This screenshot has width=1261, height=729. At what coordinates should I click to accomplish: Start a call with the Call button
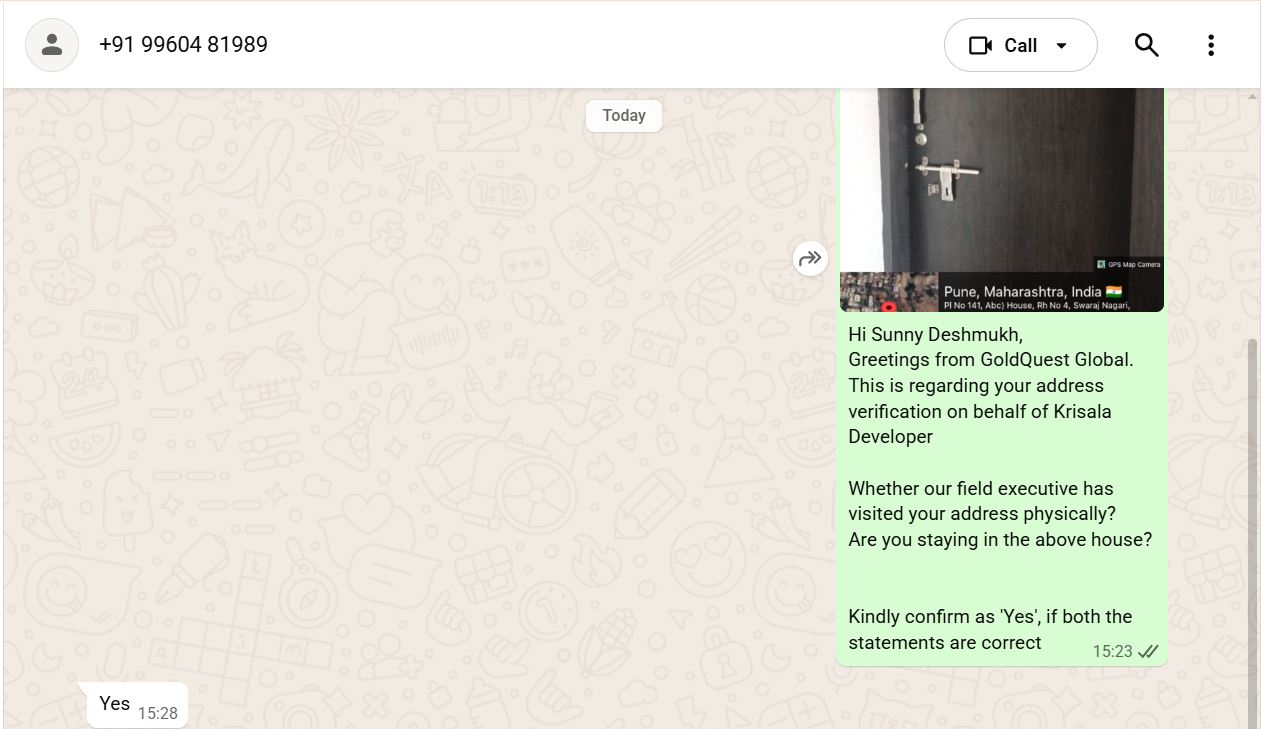coord(1020,45)
